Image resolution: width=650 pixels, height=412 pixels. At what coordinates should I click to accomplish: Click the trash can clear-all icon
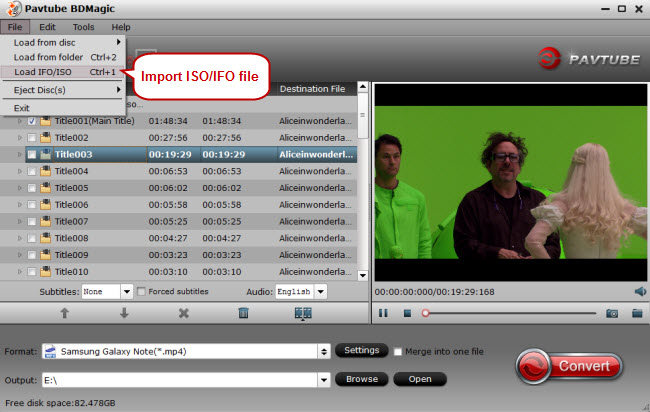coord(243,313)
